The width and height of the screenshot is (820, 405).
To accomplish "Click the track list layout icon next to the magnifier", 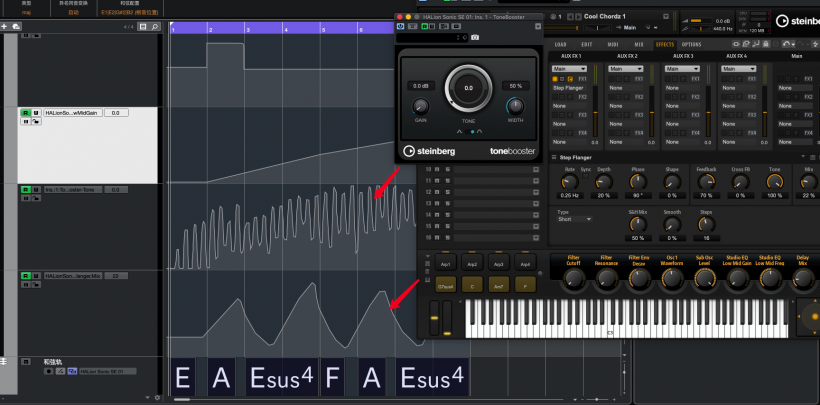I will coord(143,26).
